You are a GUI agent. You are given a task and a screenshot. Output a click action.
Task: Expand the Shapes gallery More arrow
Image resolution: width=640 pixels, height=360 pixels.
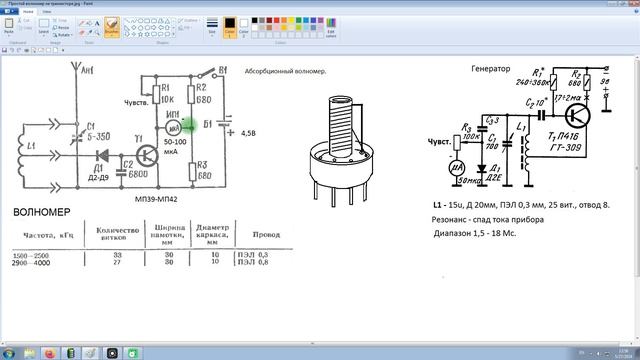pyautogui.click(x=174, y=35)
